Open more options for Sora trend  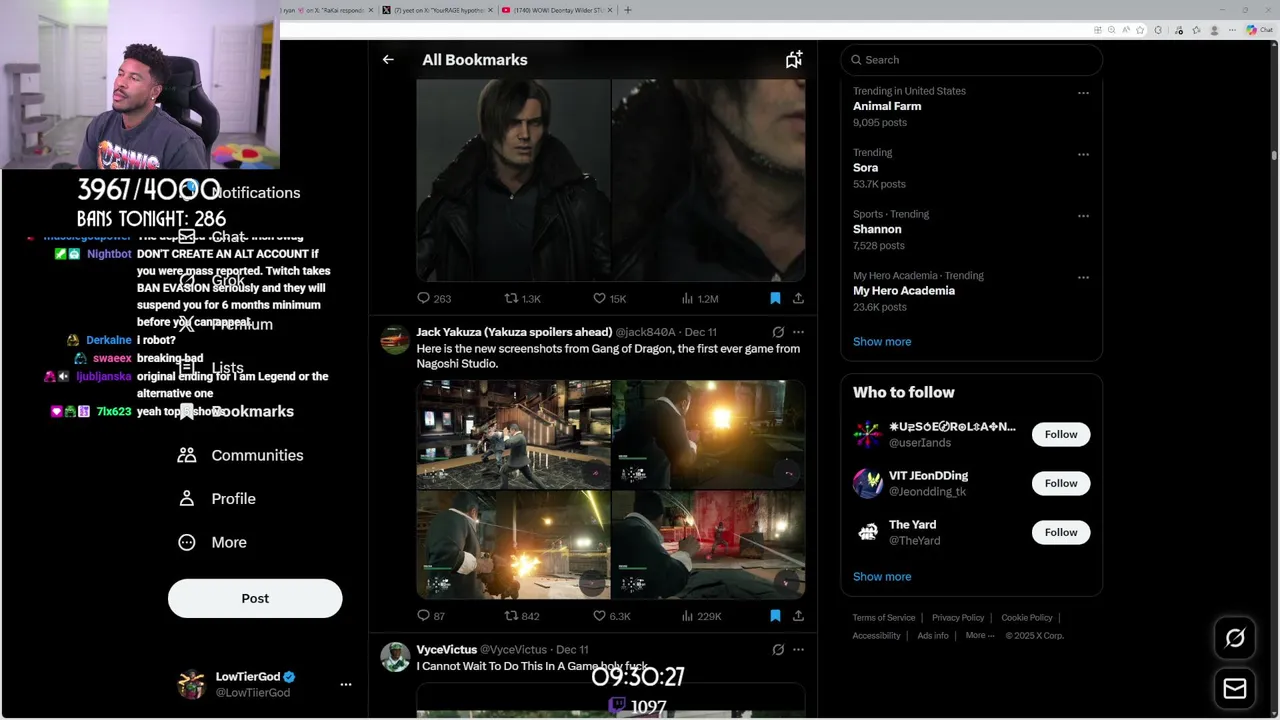(x=1083, y=155)
